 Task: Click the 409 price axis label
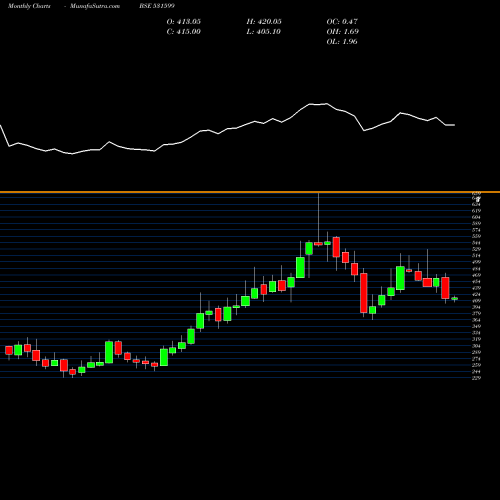477,301
